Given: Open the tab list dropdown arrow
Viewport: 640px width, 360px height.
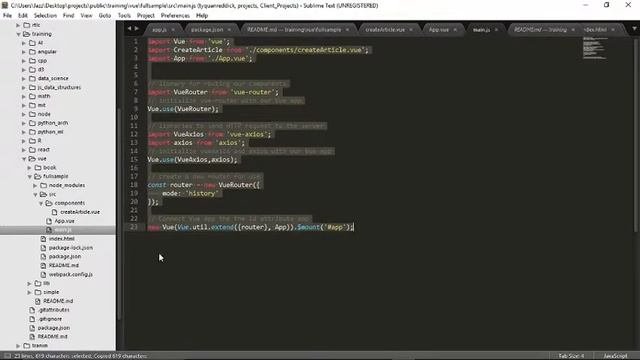Looking at the screenshot, I should [634, 29].
